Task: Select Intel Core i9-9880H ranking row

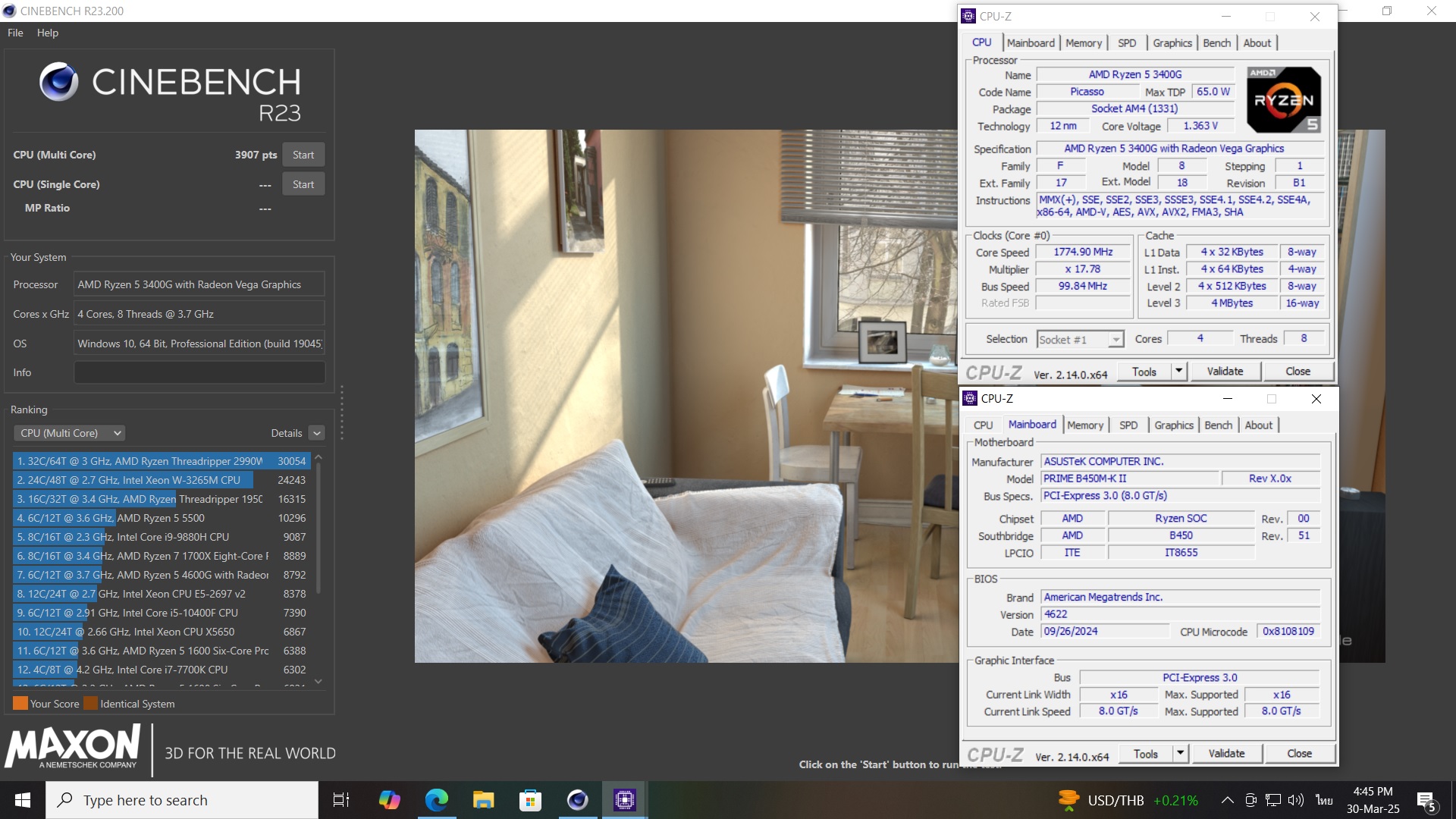Action: (162, 537)
